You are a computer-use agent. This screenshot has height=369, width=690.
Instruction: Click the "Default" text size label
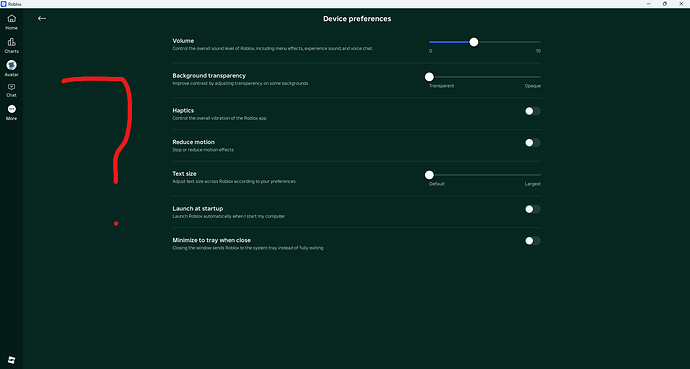(437, 184)
